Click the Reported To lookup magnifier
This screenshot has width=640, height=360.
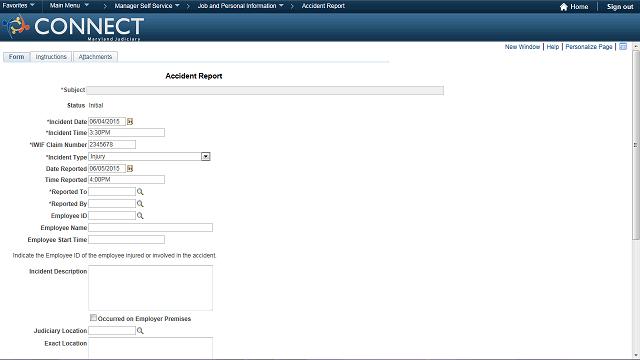(140, 192)
